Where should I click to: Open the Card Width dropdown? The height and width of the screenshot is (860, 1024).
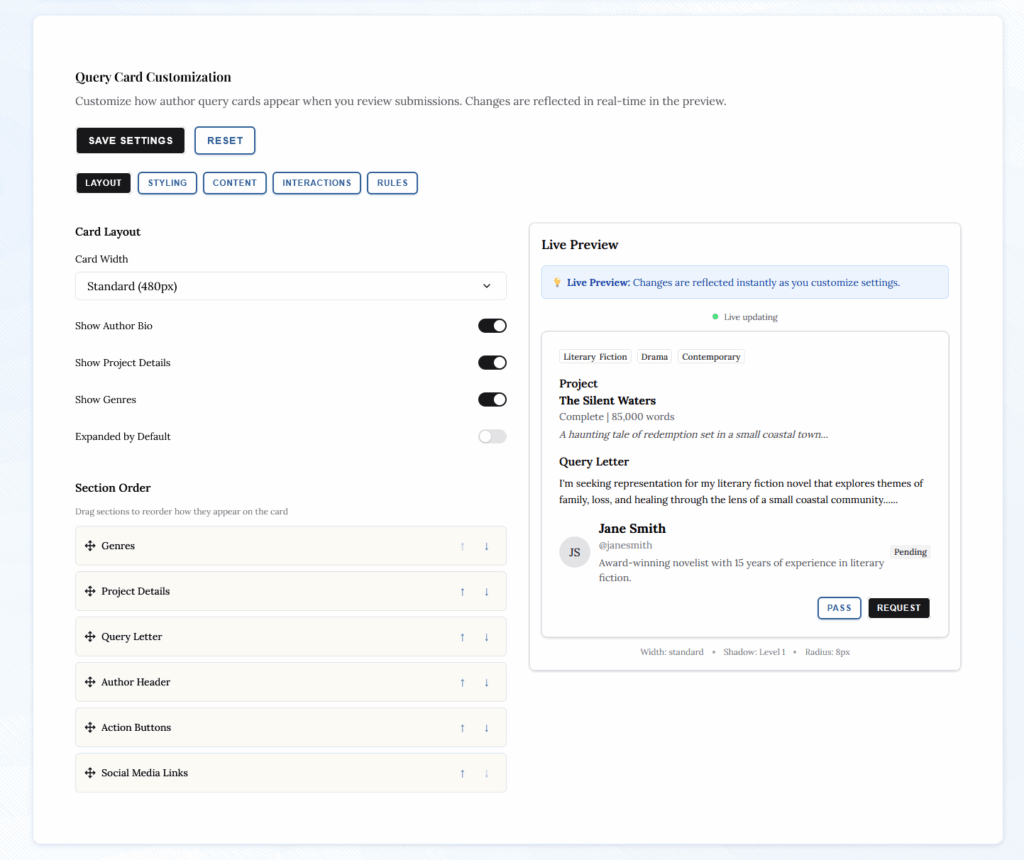(x=290, y=286)
